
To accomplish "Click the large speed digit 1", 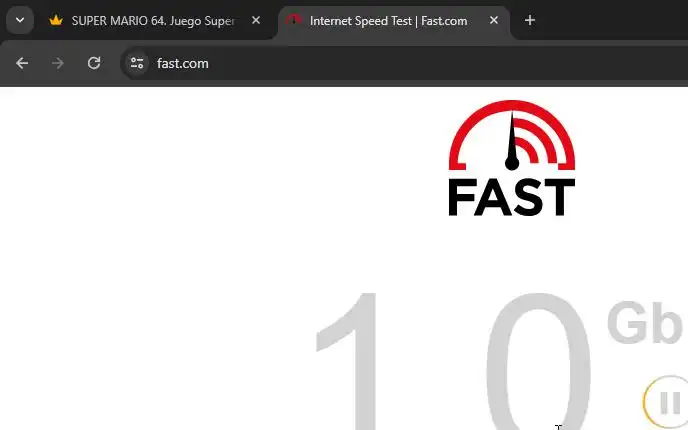I will pyautogui.click(x=348, y=361).
